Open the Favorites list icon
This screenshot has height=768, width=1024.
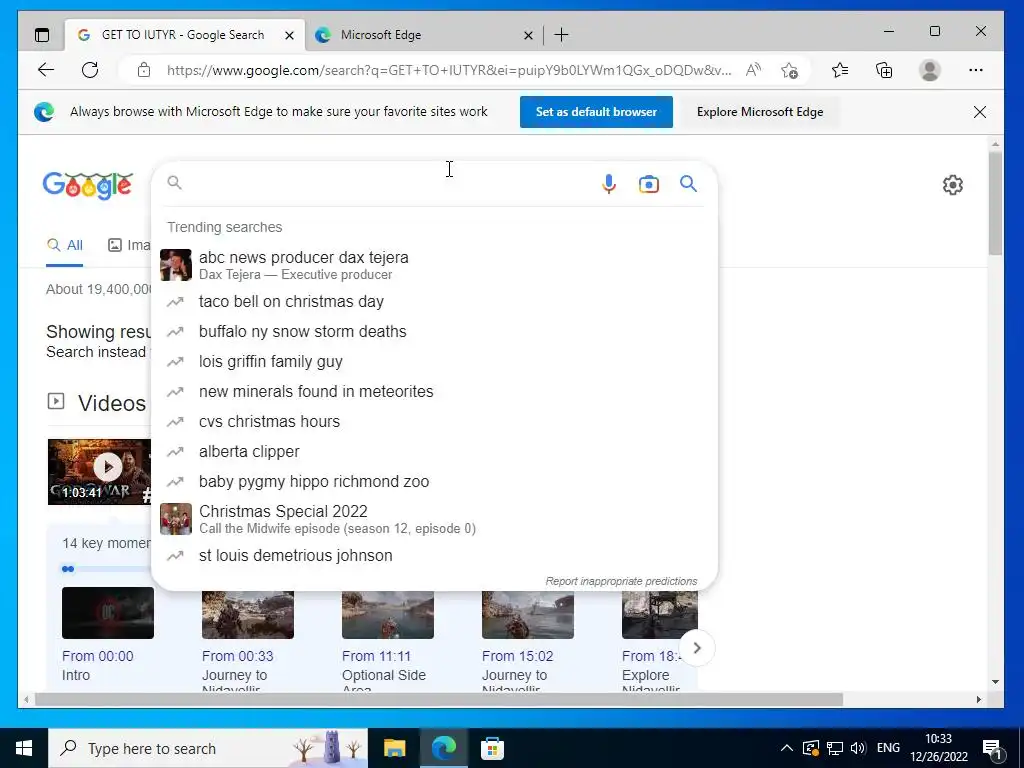pos(840,70)
